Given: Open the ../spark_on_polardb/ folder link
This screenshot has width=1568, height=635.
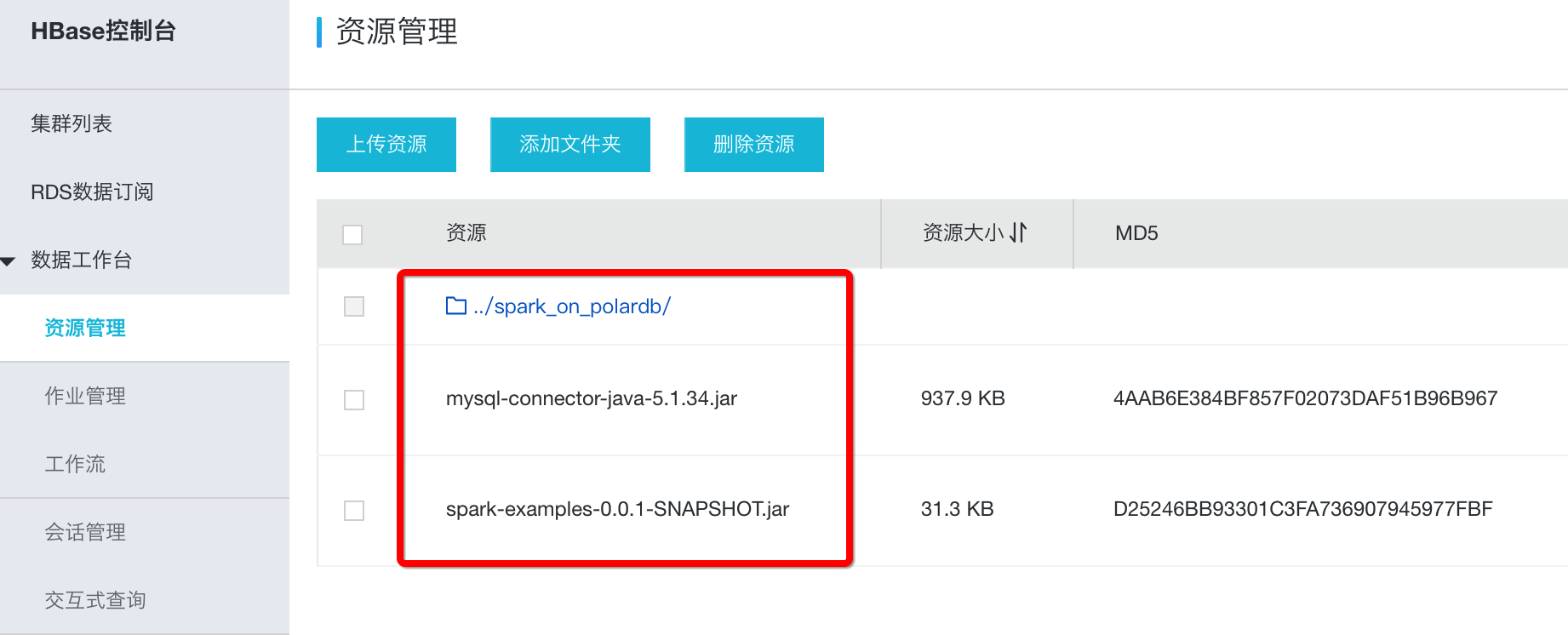Looking at the screenshot, I should [x=572, y=306].
